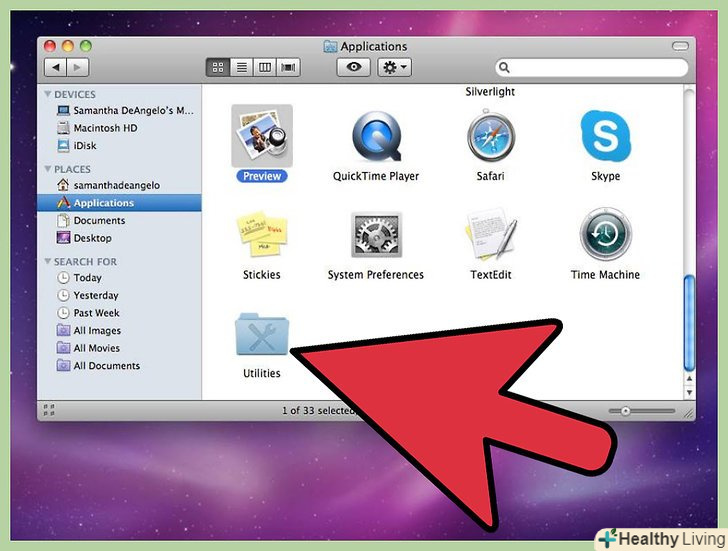728x551 pixels.
Task: Select the Stickies app icon
Action: (262, 234)
